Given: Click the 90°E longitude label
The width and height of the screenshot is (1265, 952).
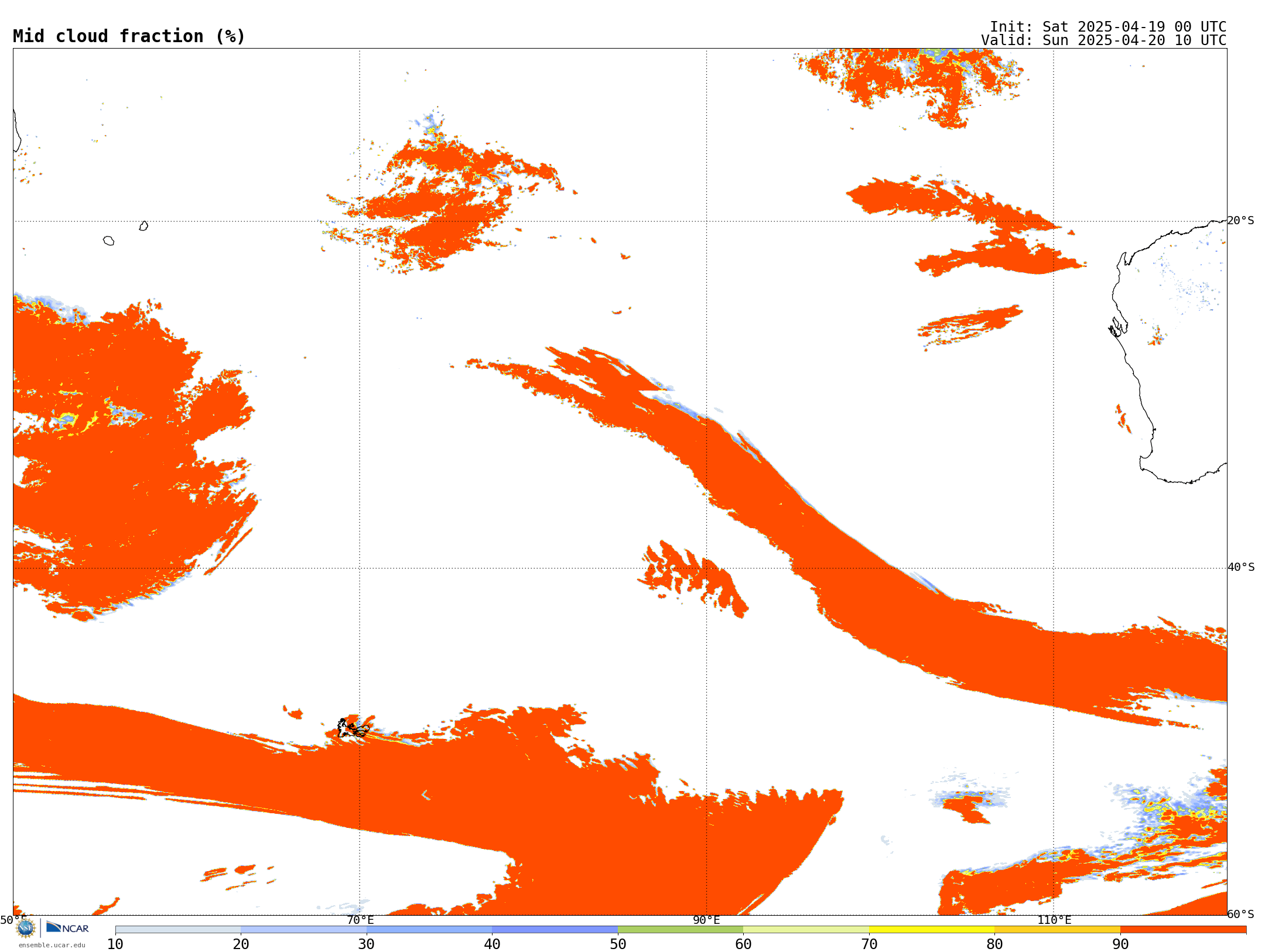Looking at the screenshot, I should point(706,920).
